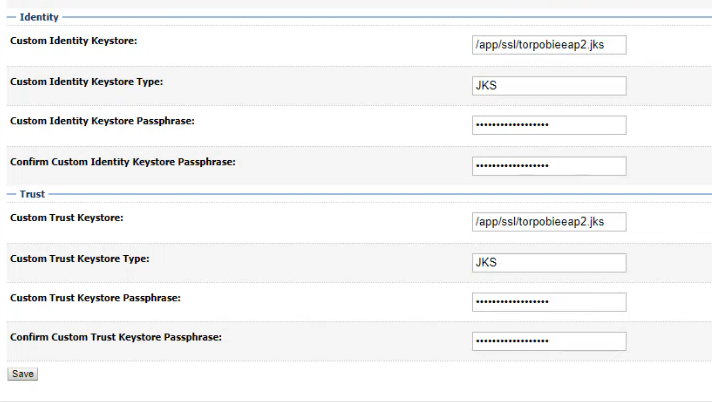
Task: Click the "Custom Trust Keystore Passphrase:" label
Action: (95, 297)
